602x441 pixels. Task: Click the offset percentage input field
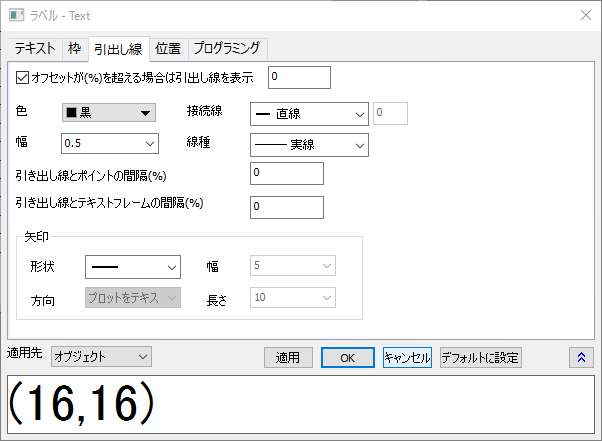(x=299, y=78)
